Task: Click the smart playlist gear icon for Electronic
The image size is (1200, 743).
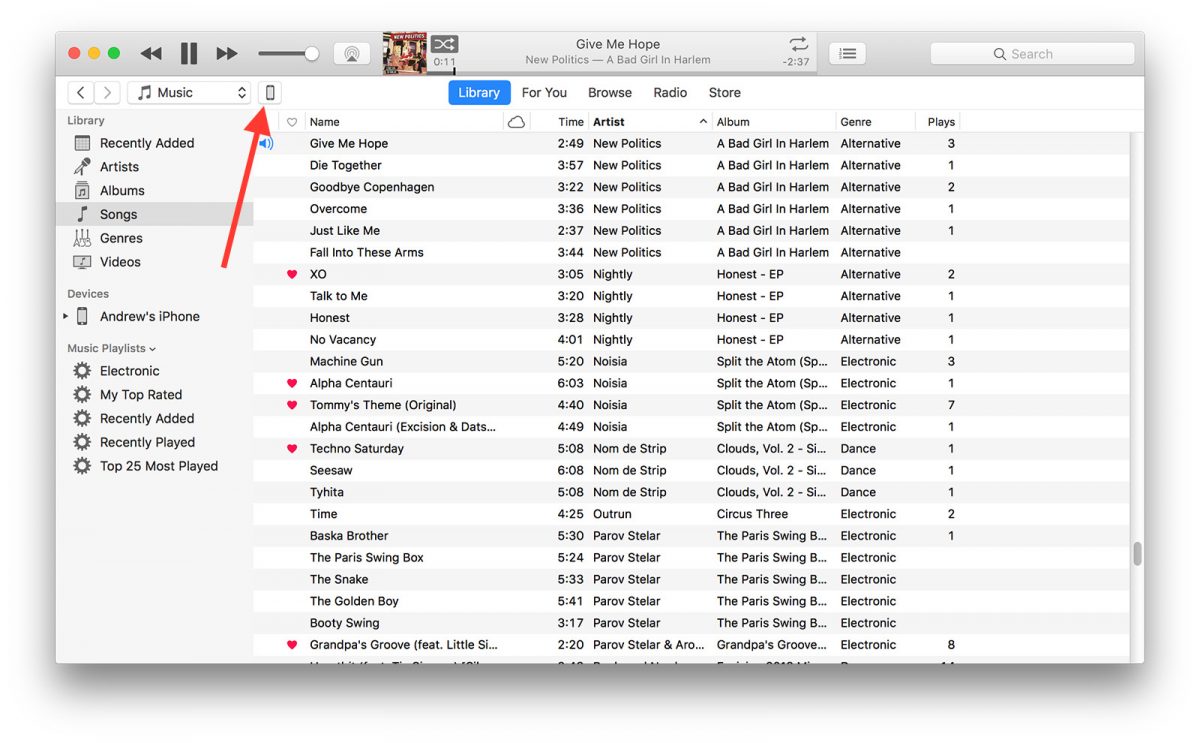Action: 81,370
